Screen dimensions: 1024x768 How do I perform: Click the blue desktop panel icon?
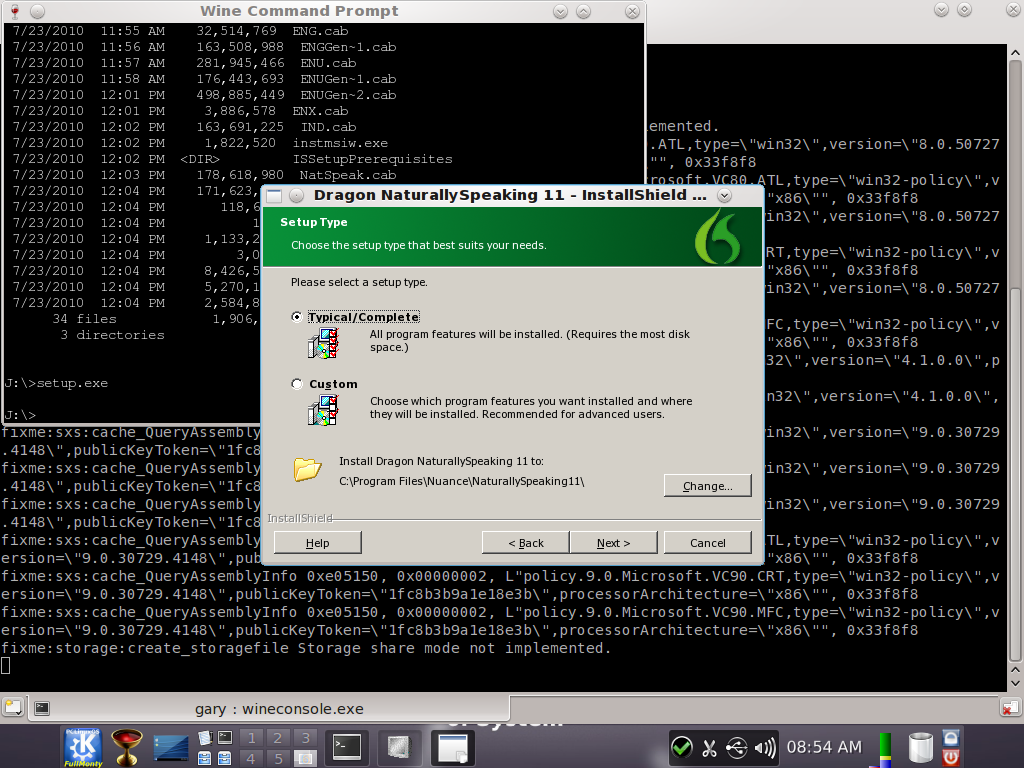pyautogui.click(x=171, y=748)
